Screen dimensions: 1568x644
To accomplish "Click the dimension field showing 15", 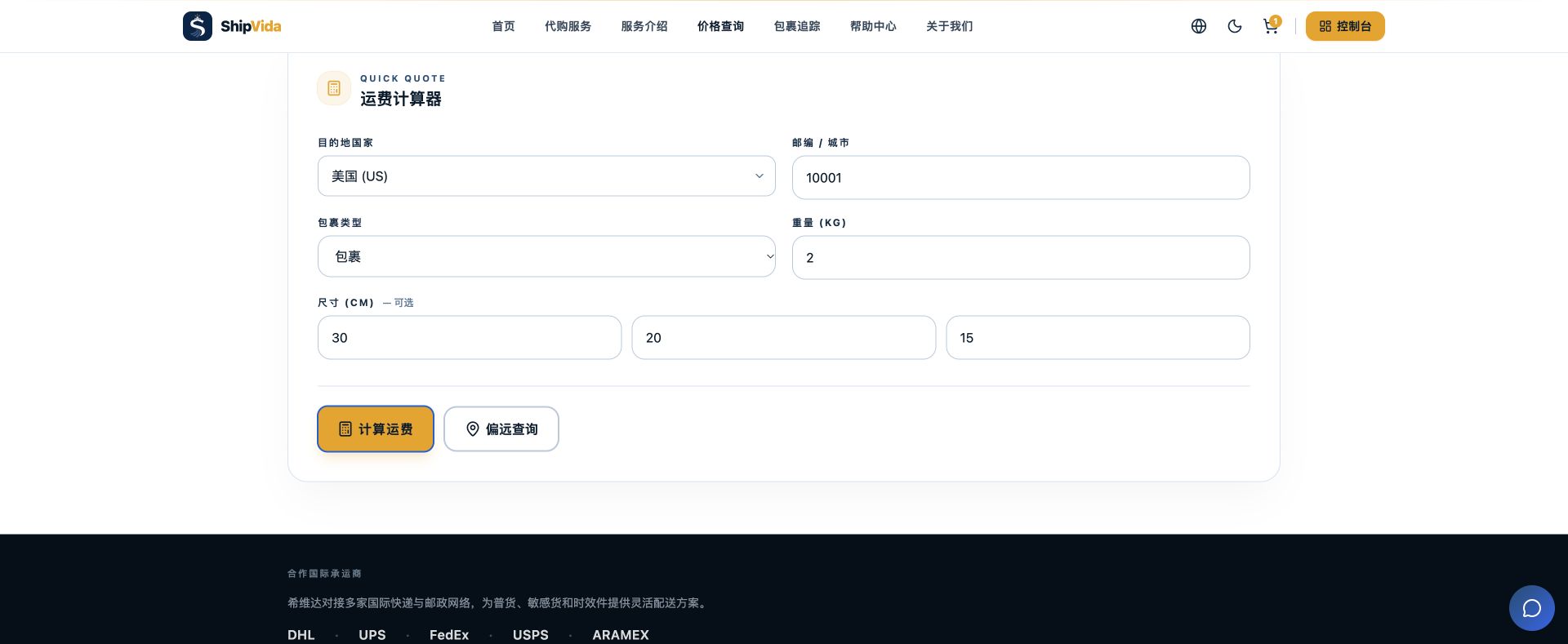I will (x=1098, y=337).
